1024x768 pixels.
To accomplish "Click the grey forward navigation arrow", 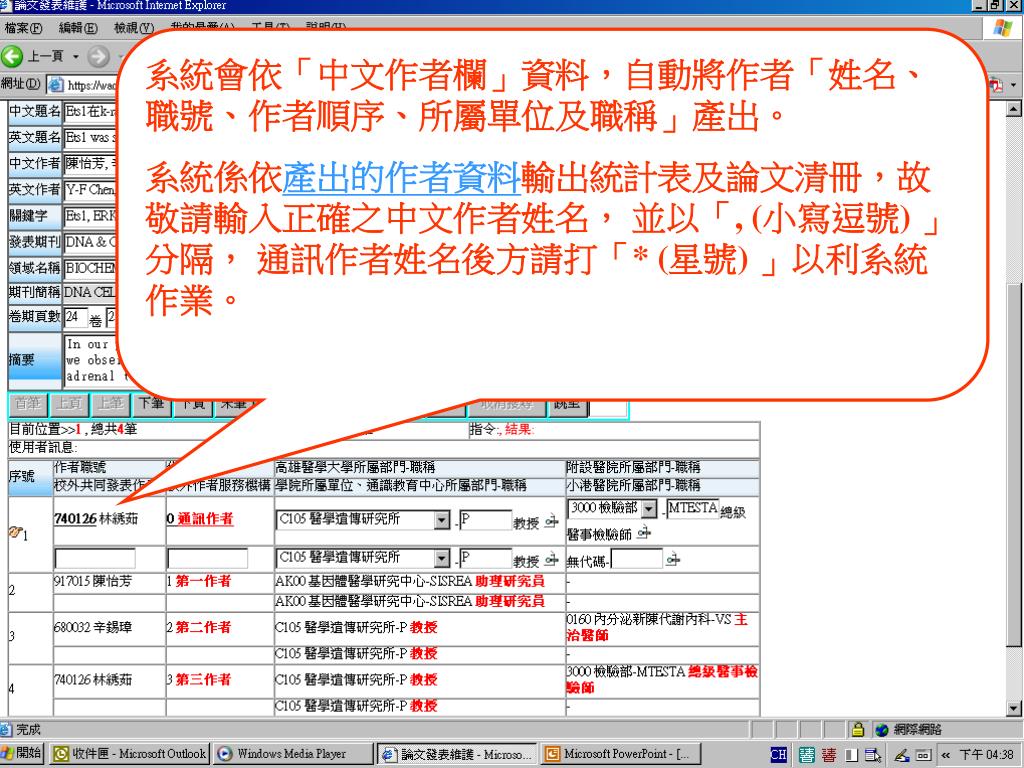I will tap(98, 57).
